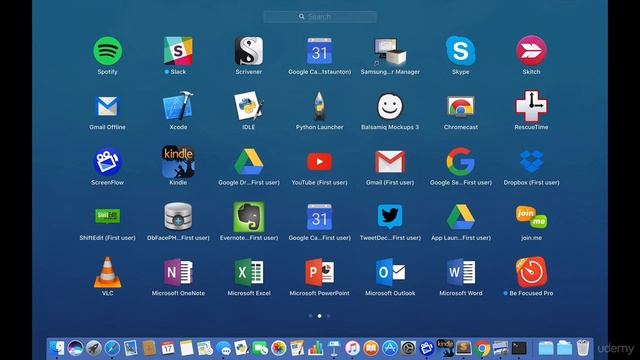This screenshot has height=360, width=640.
Task: Launch Microsoft PowerPoint
Action: pyautogui.click(x=319, y=272)
